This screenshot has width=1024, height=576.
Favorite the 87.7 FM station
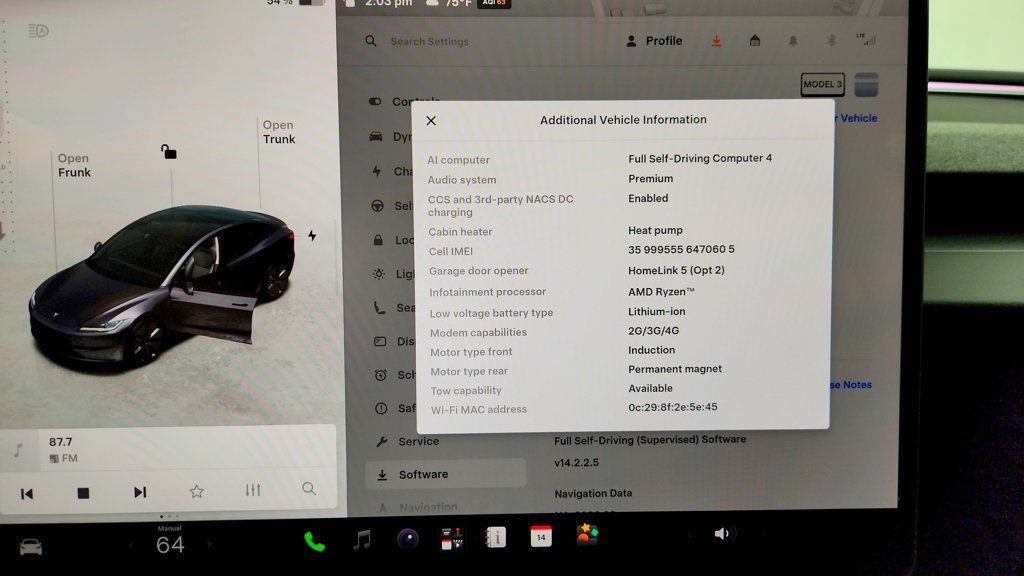(197, 491)
